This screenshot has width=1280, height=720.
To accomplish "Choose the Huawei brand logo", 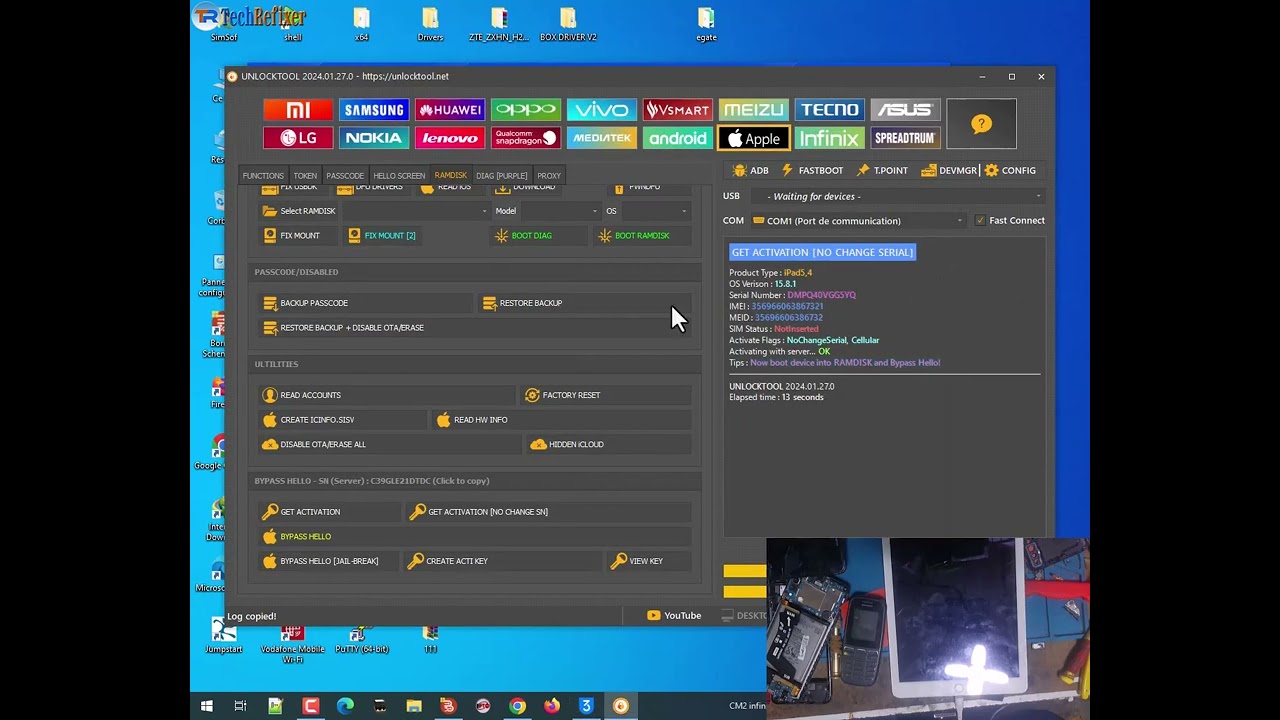I will [x=449, y=110].
